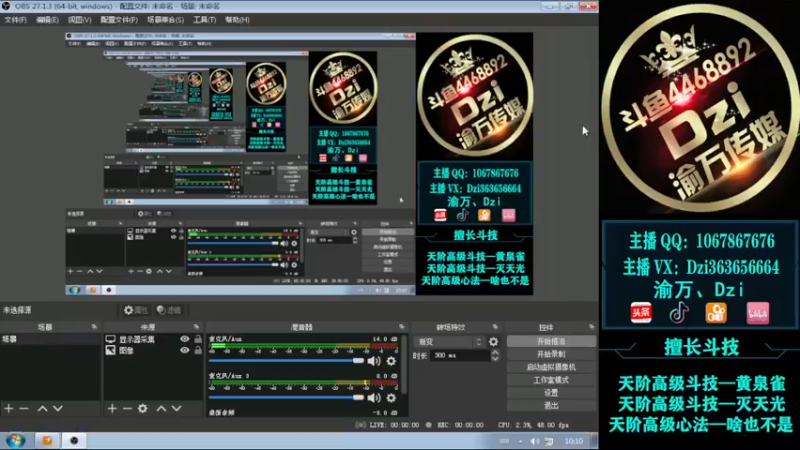Click the CPU: 2.3%, 48.00 fps status

click(533, 425)
